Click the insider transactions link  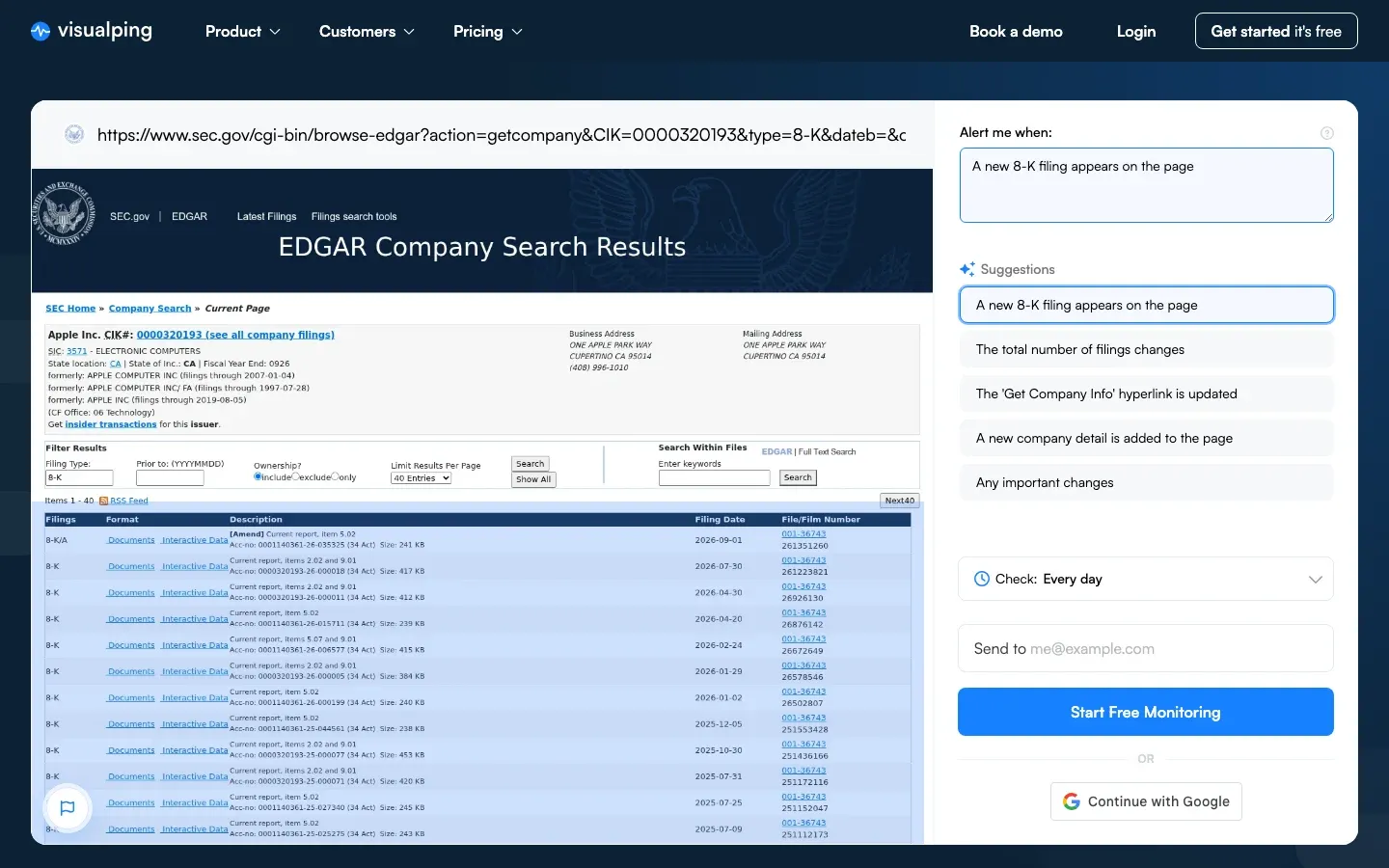coord(111,424)
